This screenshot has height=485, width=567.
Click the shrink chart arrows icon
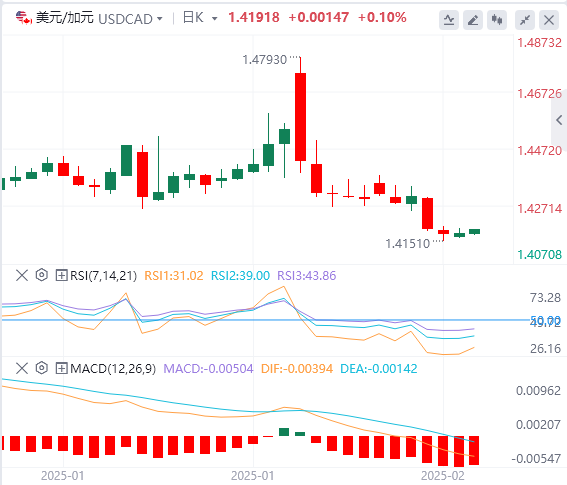coord(525,20)
